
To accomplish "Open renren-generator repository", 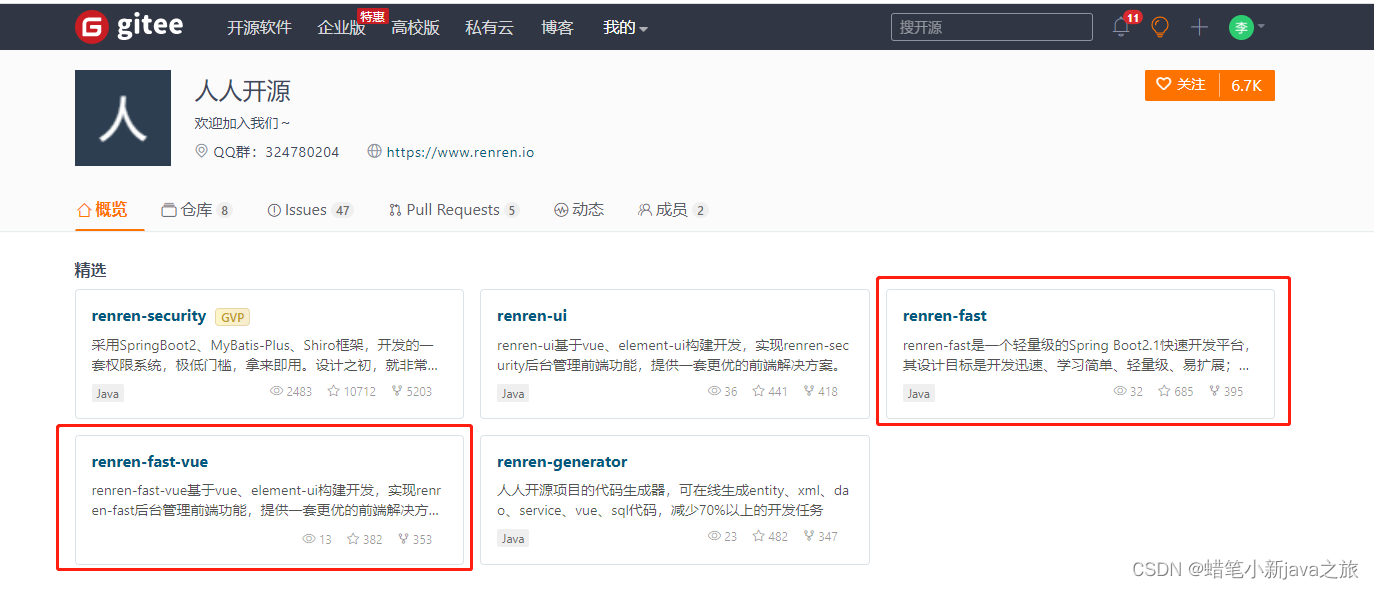I will [x=562, y=462].
